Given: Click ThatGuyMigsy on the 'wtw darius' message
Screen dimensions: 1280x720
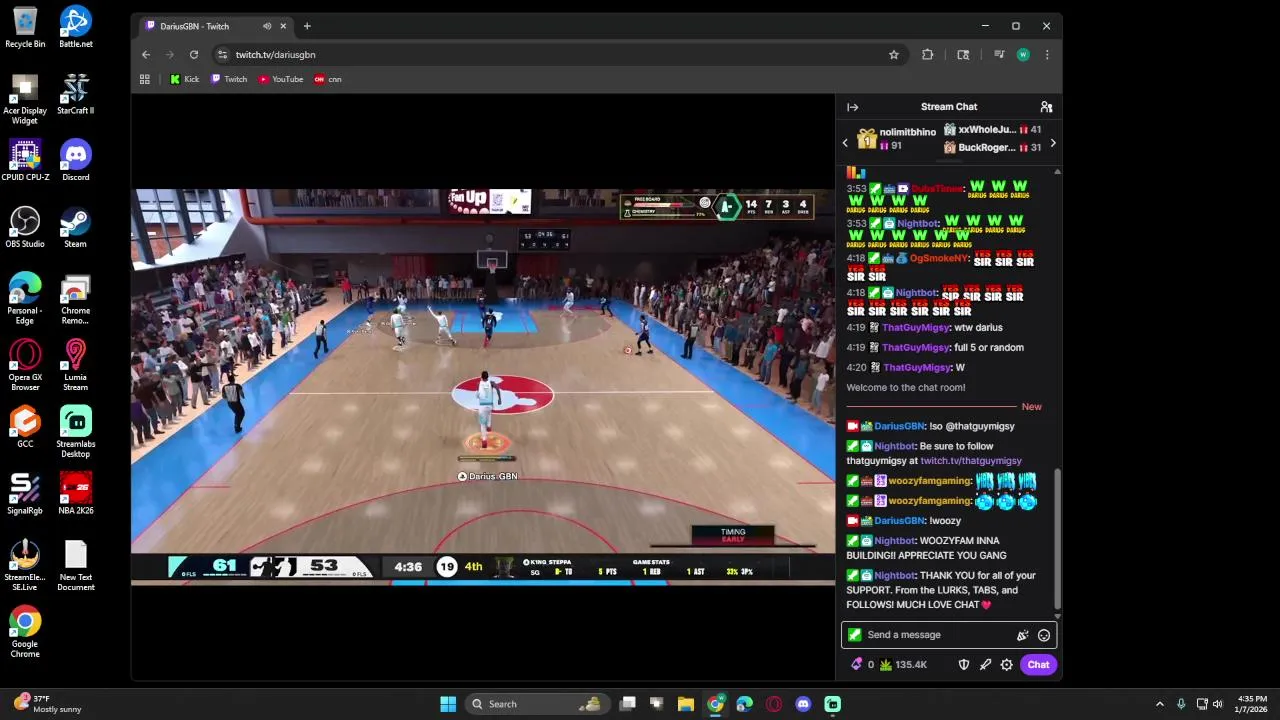Looking at the screenshot, I should pos(915,328).
